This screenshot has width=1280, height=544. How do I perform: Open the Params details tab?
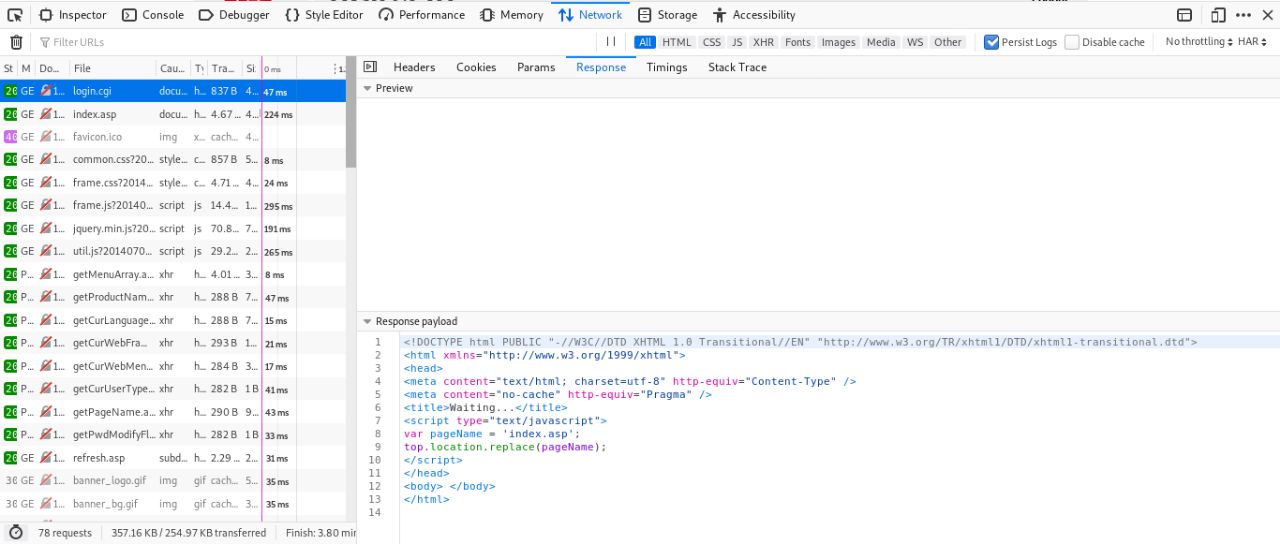click(x=536, y=67)
